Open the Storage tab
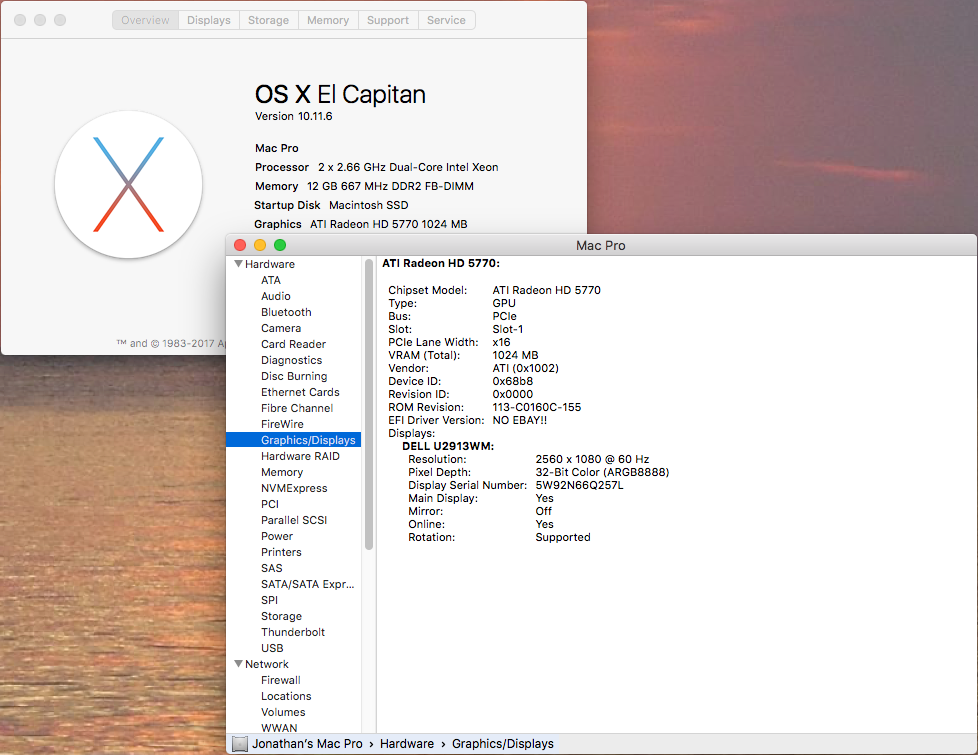Image resolution: width=978 pixels, height=755 pixels. pyautogui.click(x=269, y=20)
